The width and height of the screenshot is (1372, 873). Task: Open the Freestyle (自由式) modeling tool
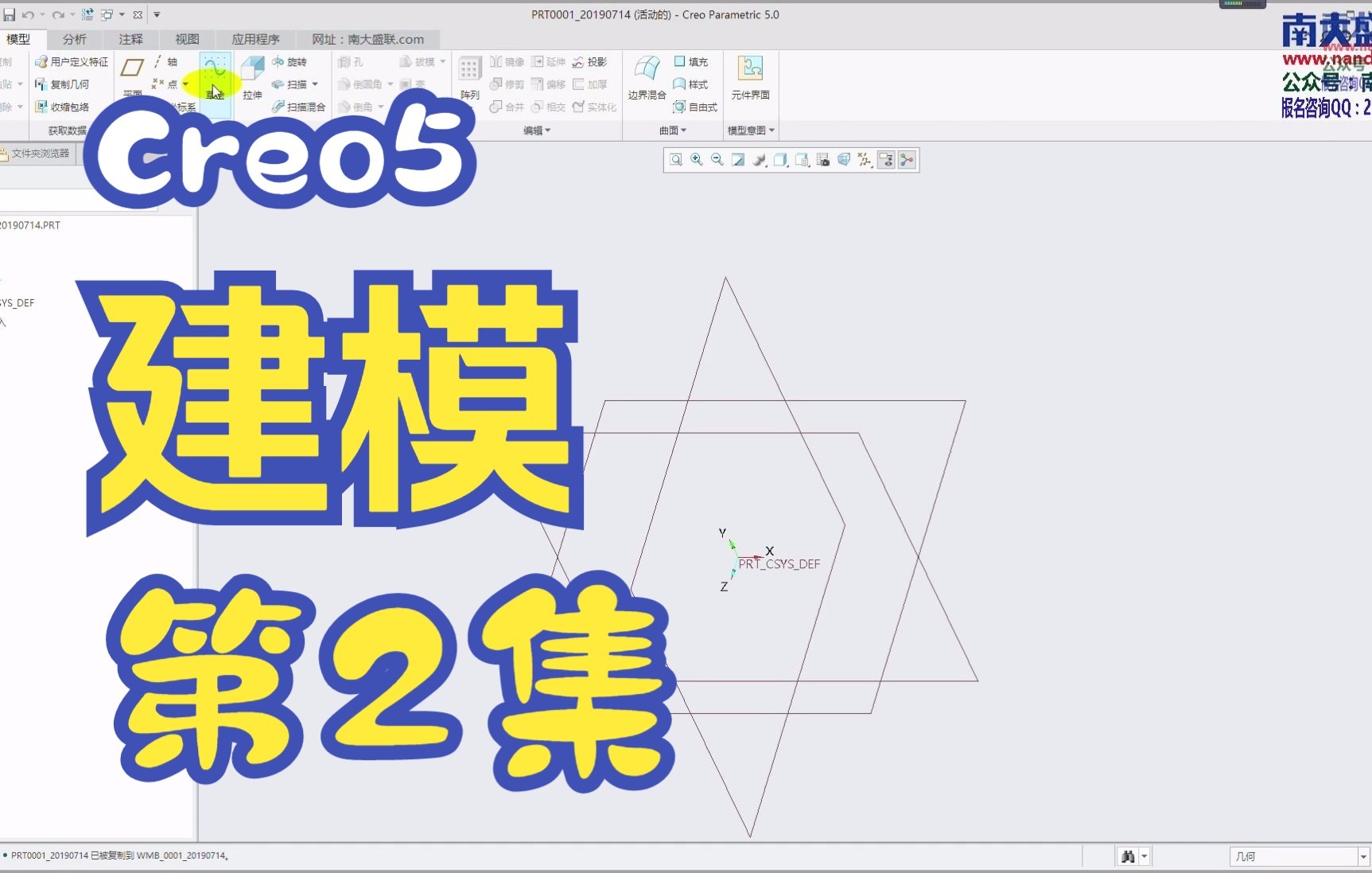point(695,107)
